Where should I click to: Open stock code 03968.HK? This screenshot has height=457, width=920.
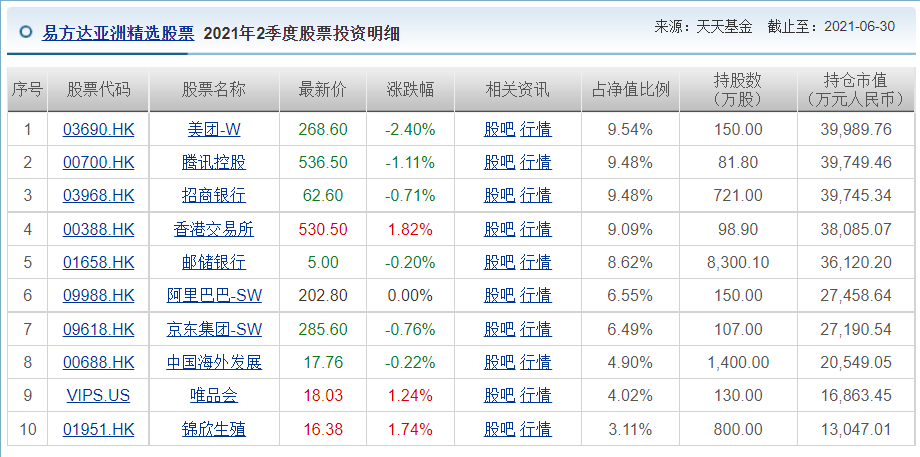coord(99,195)
